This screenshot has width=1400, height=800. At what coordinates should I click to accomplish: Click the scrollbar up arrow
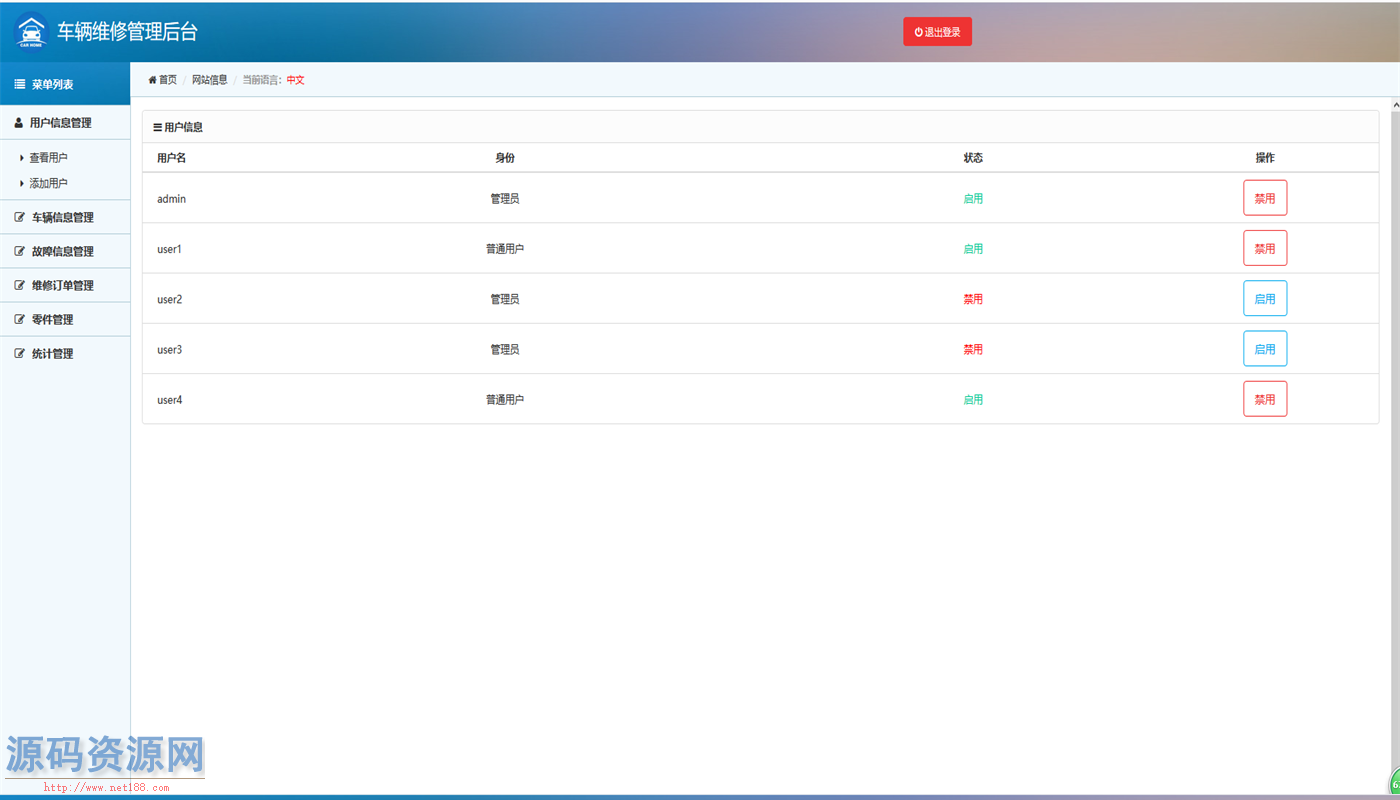point(1394,104)
